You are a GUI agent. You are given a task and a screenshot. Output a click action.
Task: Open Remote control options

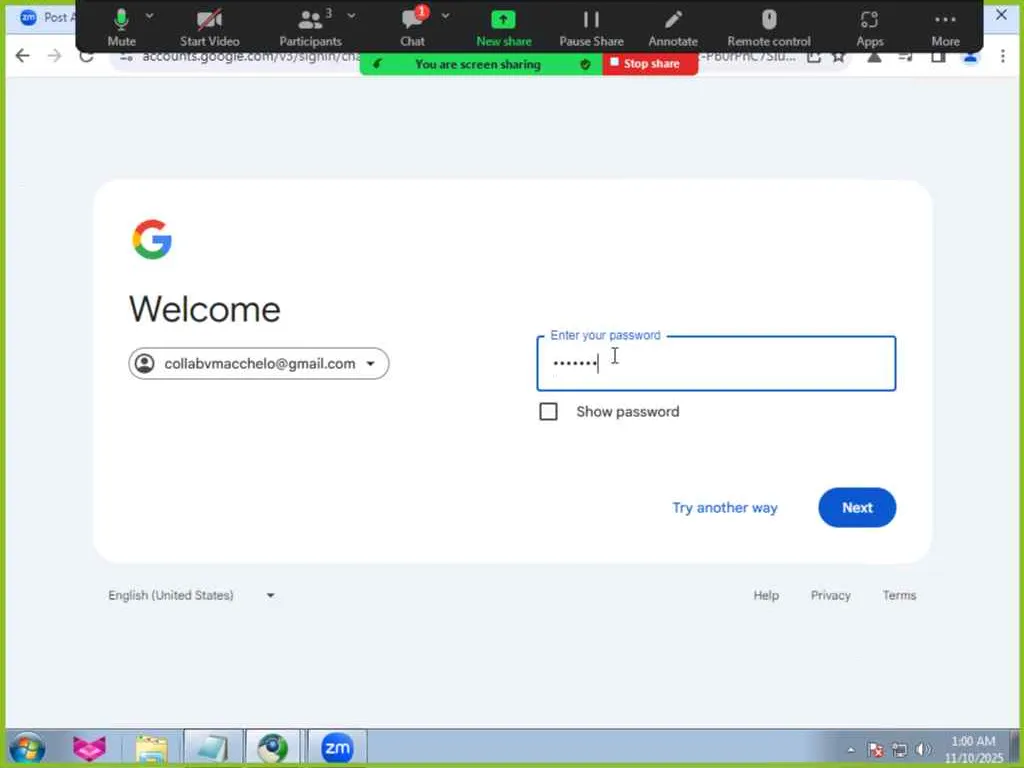coord(769,27)
